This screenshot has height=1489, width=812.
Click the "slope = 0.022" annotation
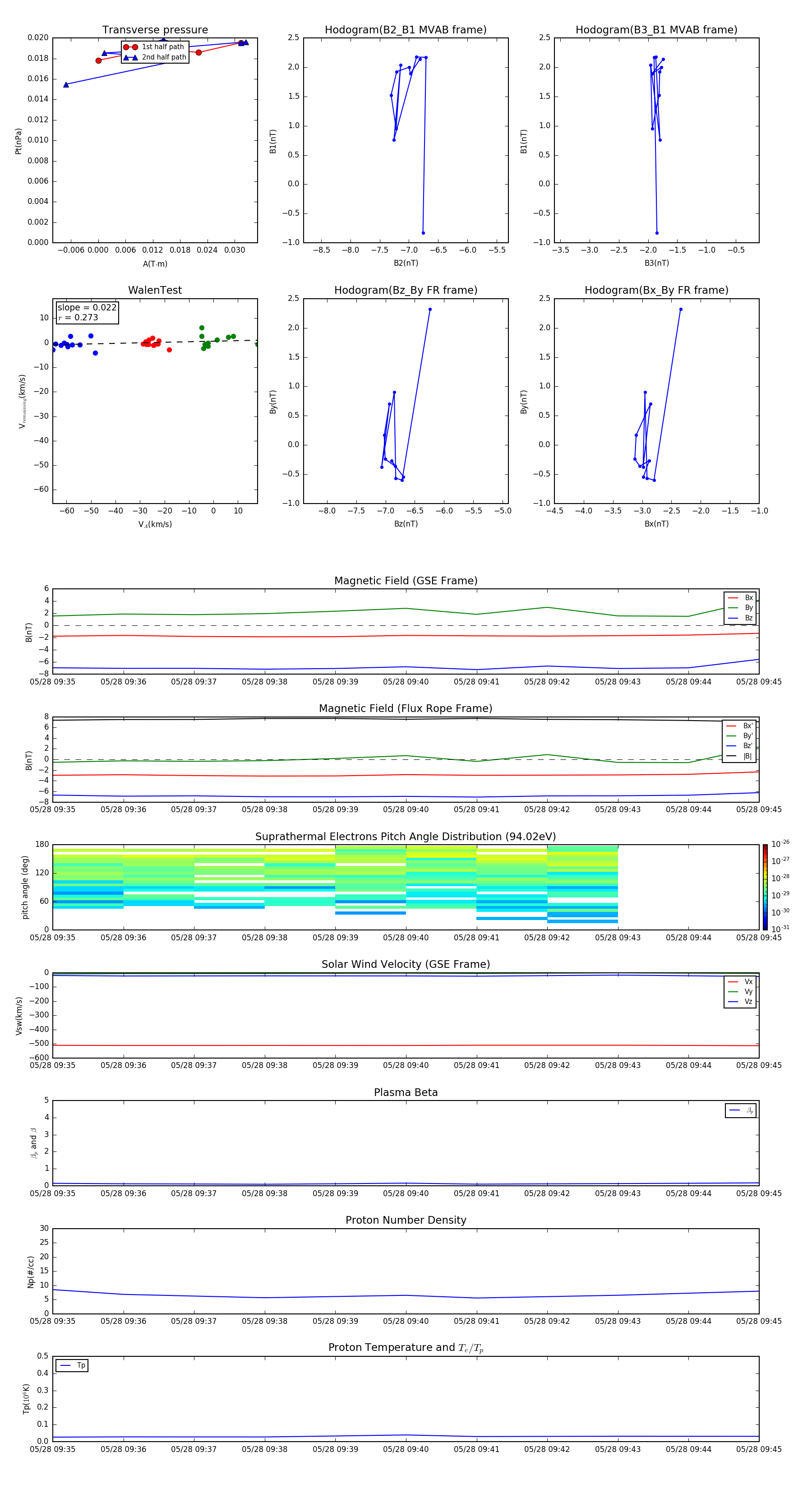87,308
